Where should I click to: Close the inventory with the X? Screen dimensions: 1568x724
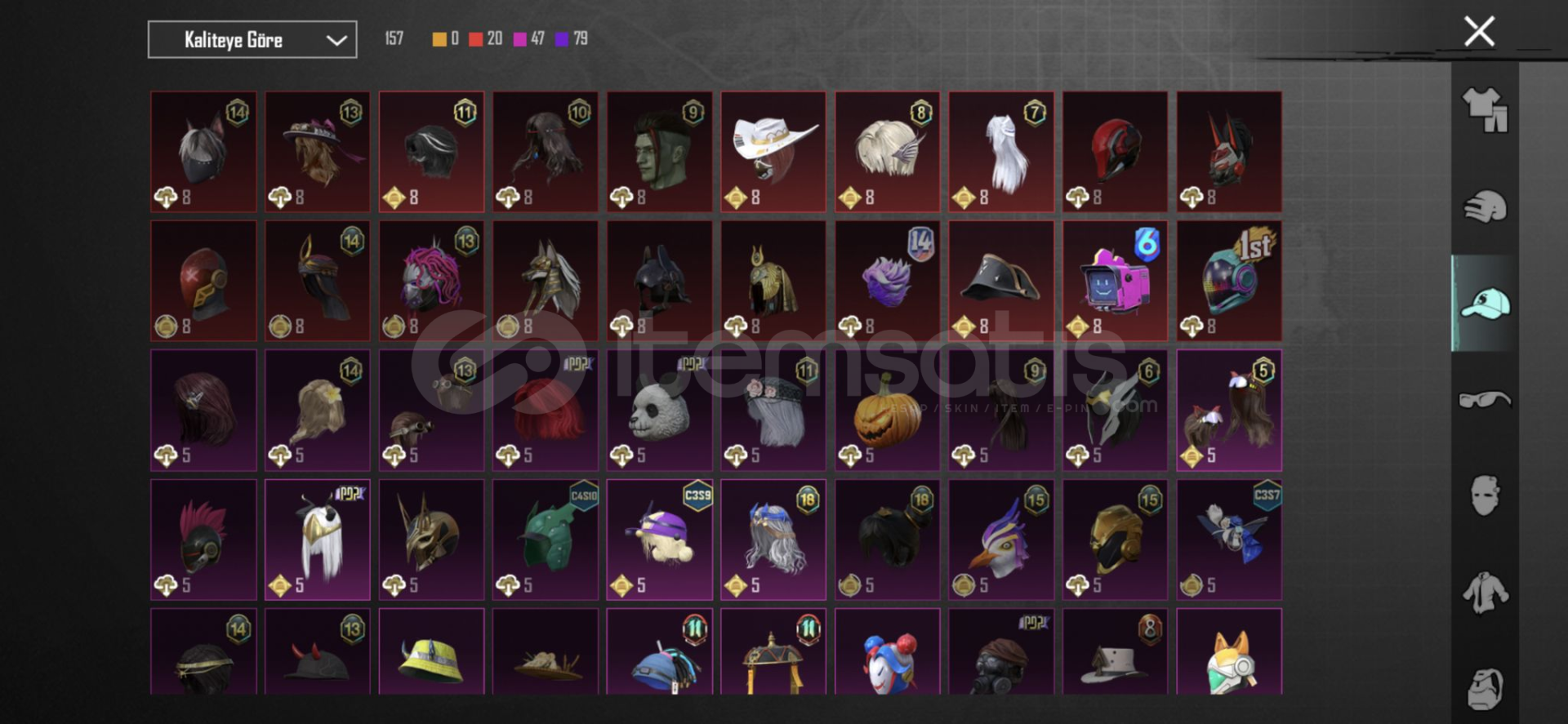[1479, 32]
